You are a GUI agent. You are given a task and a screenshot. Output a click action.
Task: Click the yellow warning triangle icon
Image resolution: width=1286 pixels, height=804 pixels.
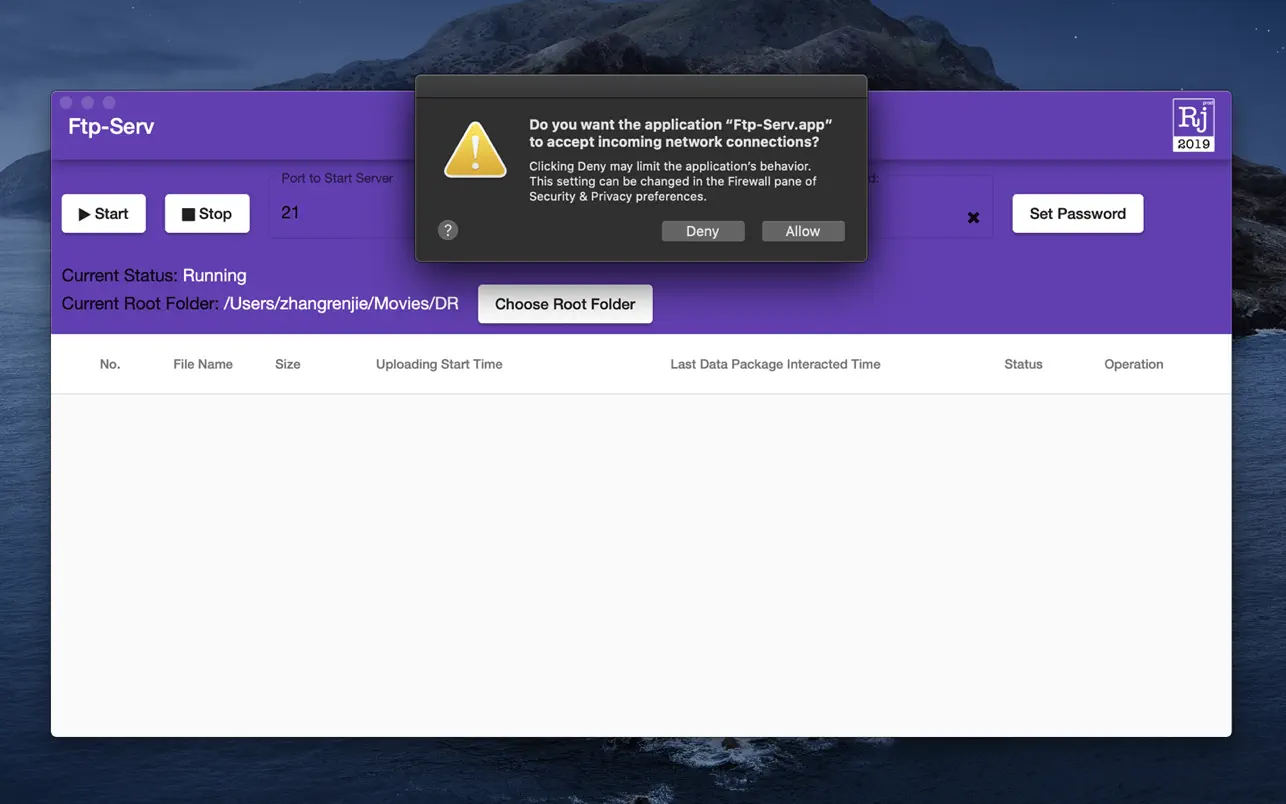tap(475, 151)
